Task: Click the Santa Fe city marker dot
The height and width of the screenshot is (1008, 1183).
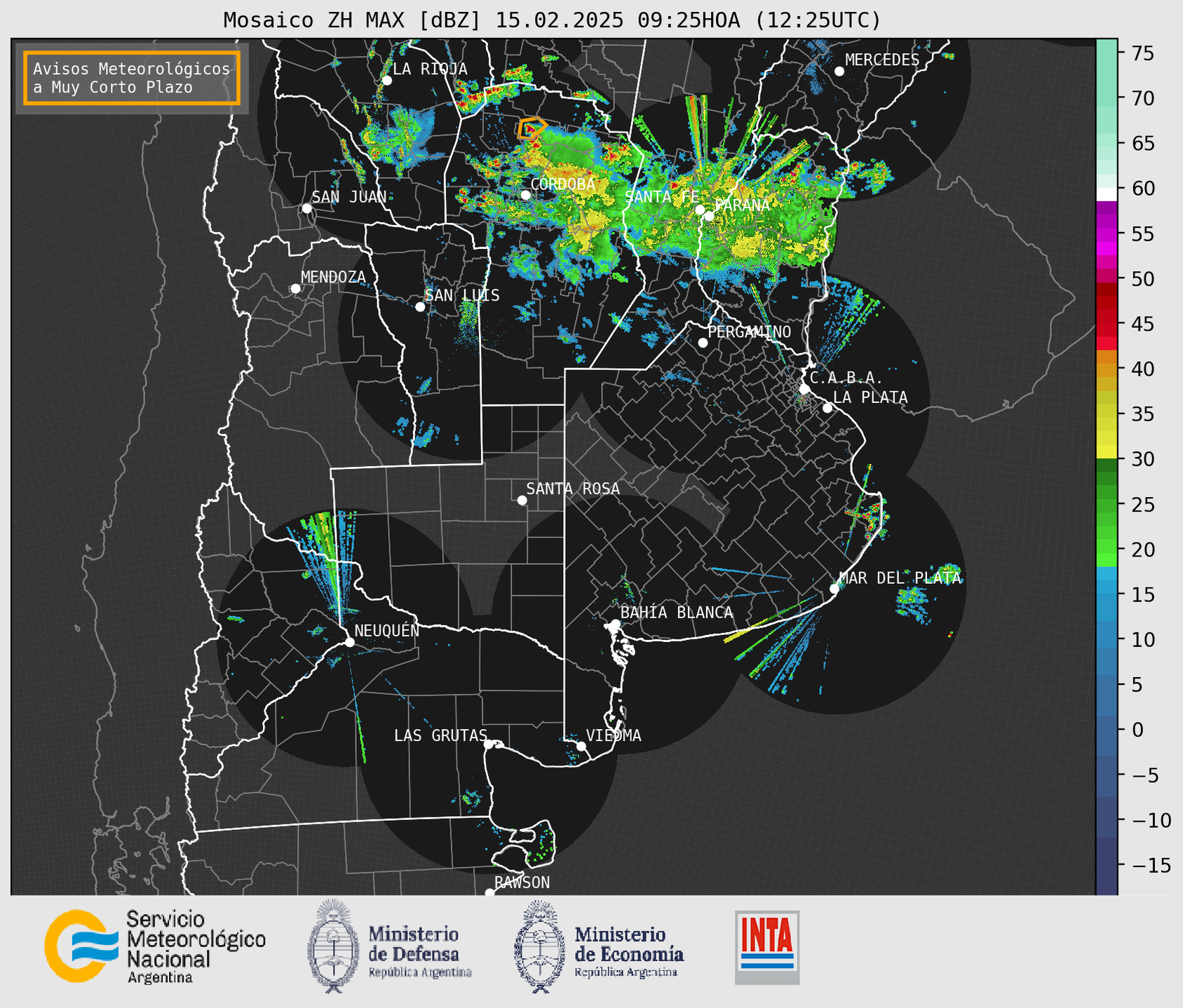Action: (x=699, y=210)
